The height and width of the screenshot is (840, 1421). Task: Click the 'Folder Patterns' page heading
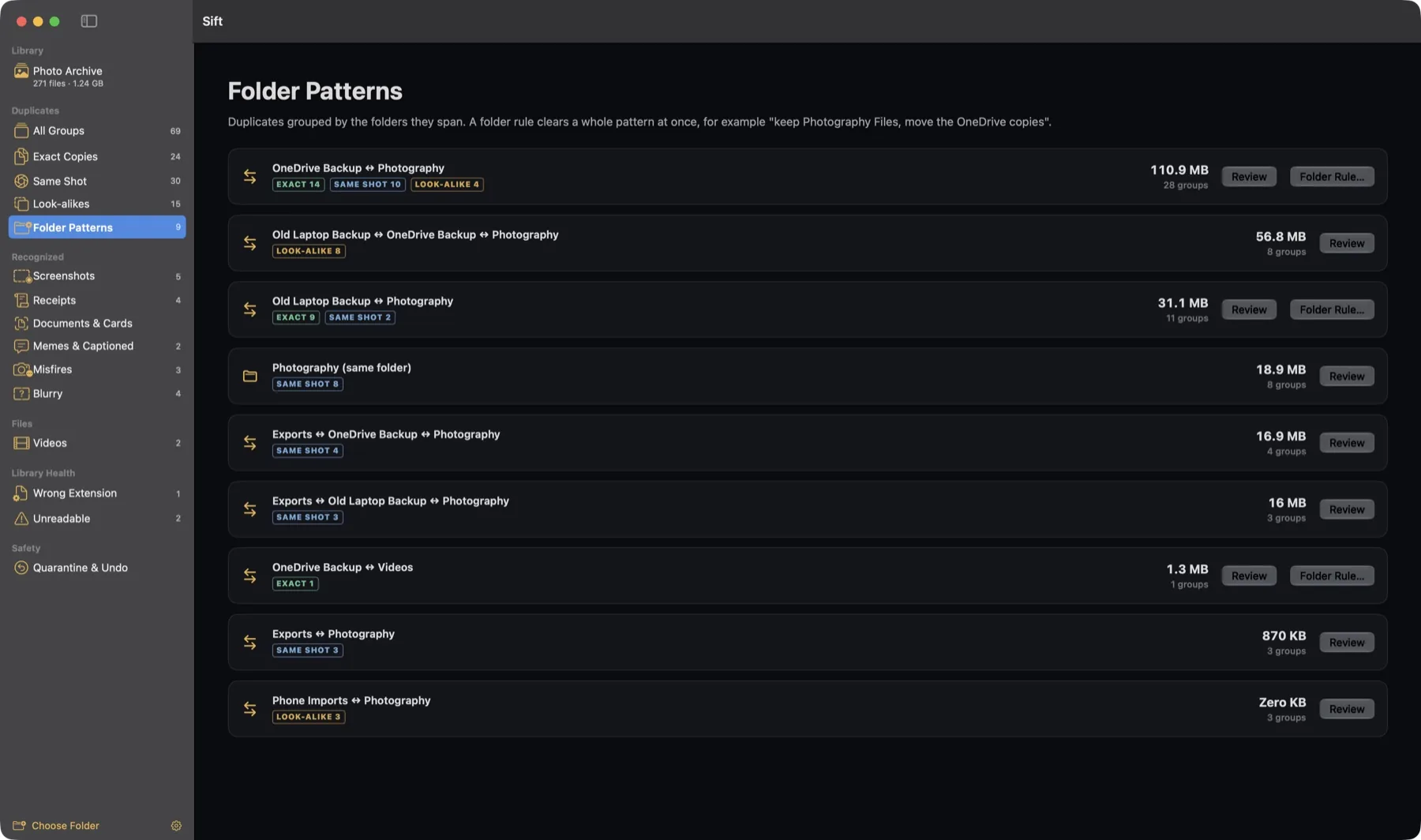point(315,92)
